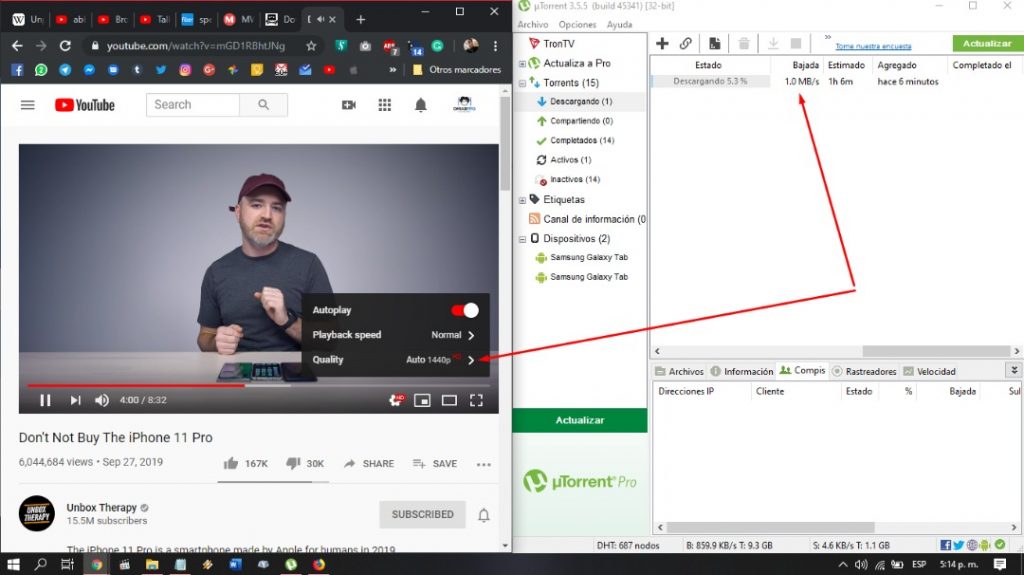Create new torrent file icon in uTorrent

point(714,44)
